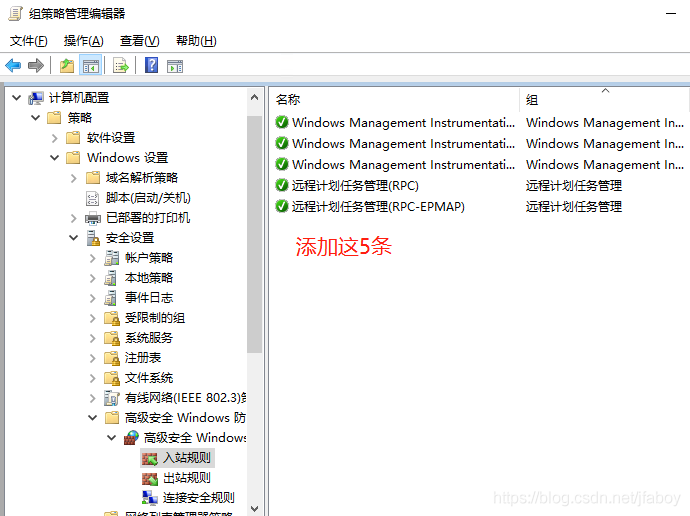
Task: Click the Windows 设置 folder icon
Action: point(73,157)
